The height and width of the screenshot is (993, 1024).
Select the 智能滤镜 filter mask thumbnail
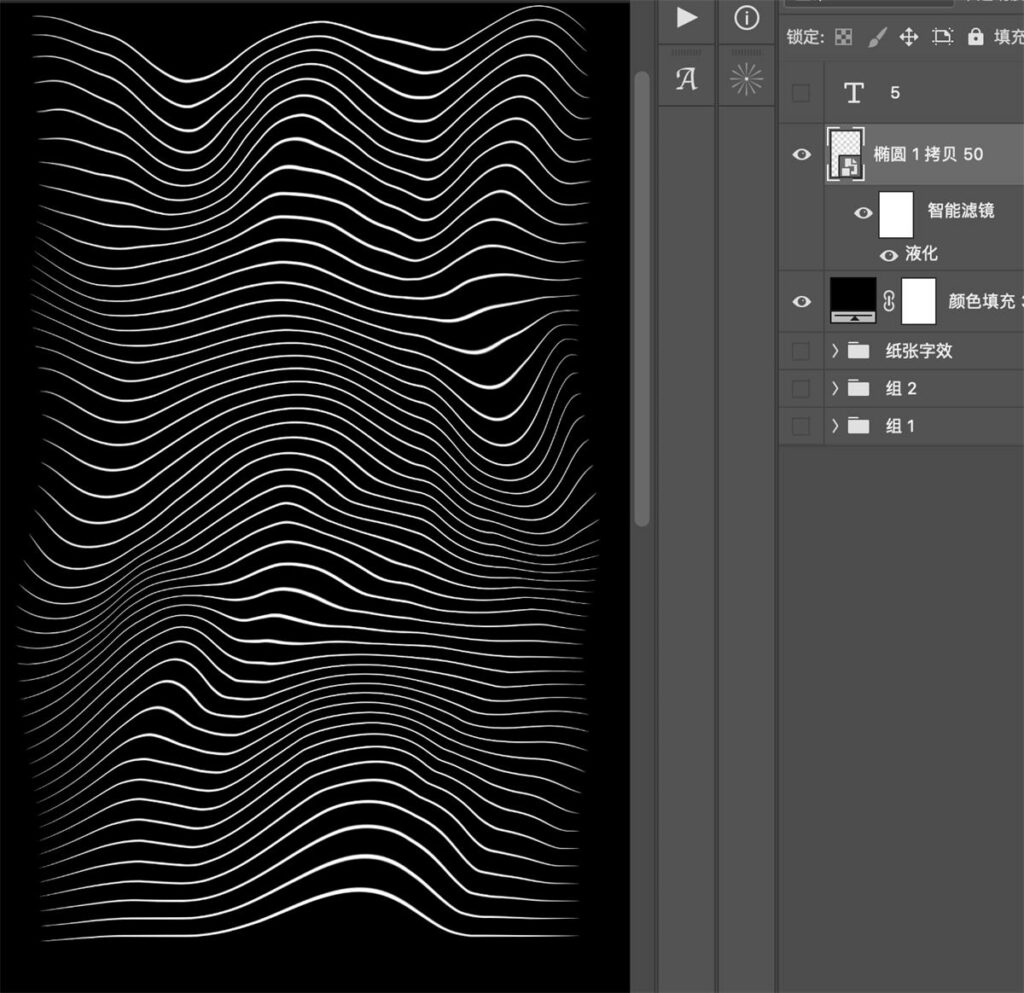coord(896,214)
